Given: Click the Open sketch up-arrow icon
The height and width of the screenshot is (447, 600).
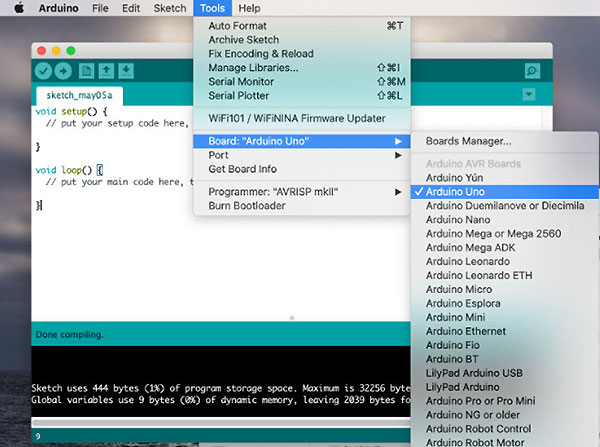Looking at the screenshot, I should 106,70.
